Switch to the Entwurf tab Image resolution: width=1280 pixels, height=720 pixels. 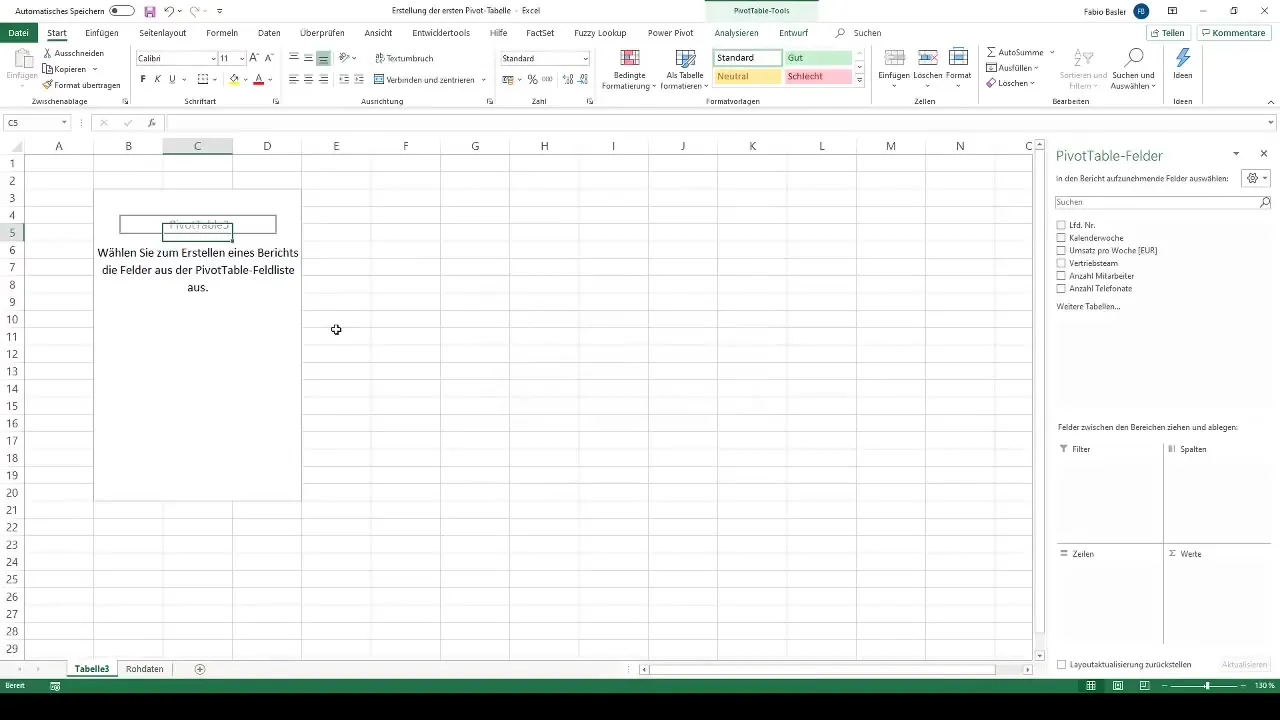coord(793,33)
